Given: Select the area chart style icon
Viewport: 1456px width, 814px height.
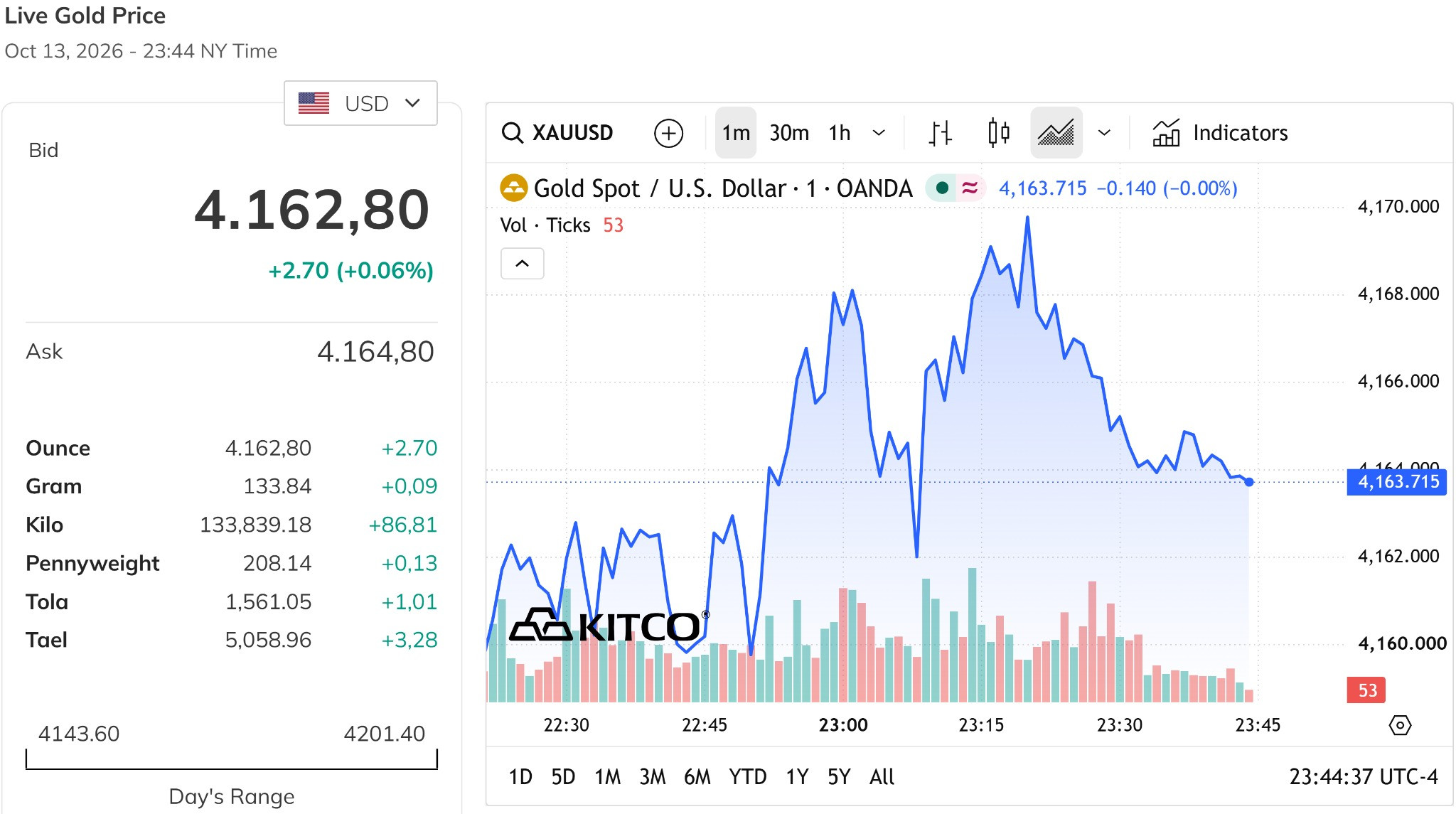Looking at the screenshot, I should [1056, 133].
